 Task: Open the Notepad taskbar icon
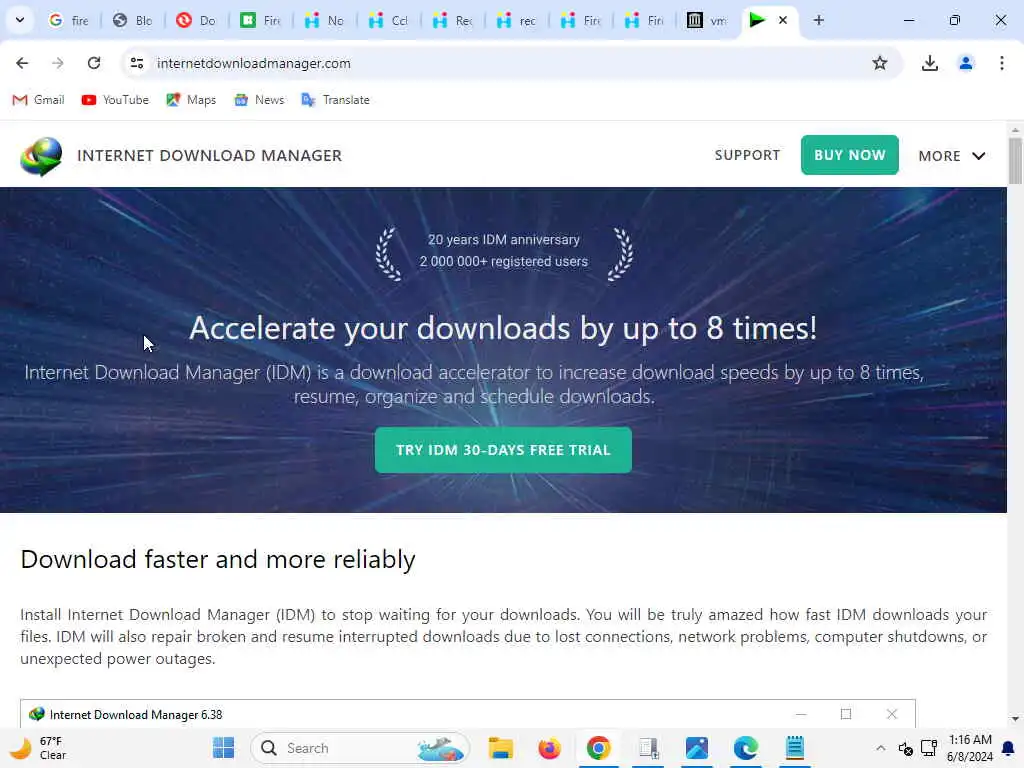point(794,748)
